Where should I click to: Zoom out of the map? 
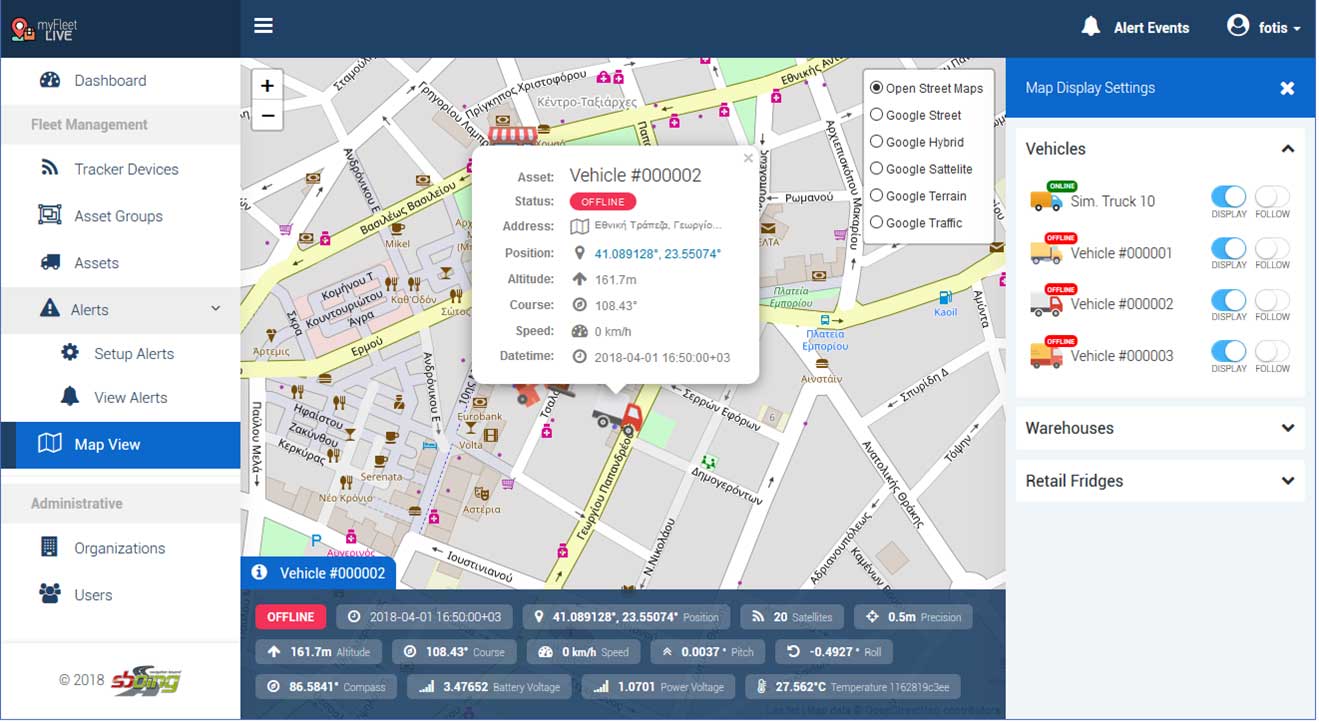(x=267, y=115)
